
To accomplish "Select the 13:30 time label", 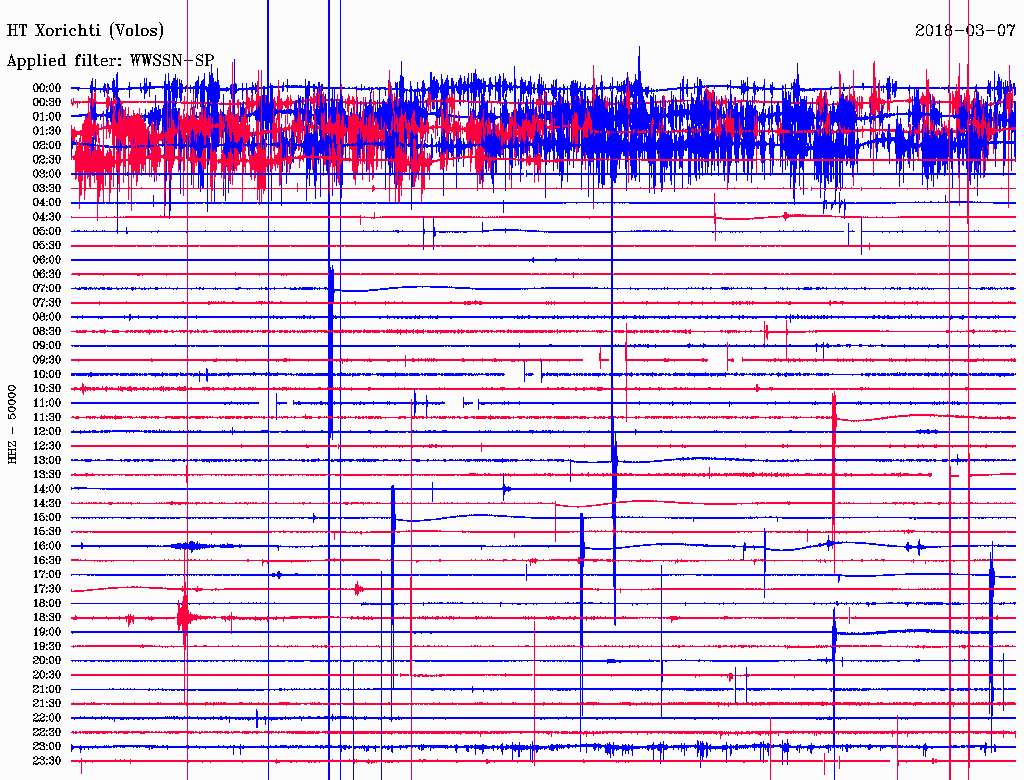I will click(47, 475).
